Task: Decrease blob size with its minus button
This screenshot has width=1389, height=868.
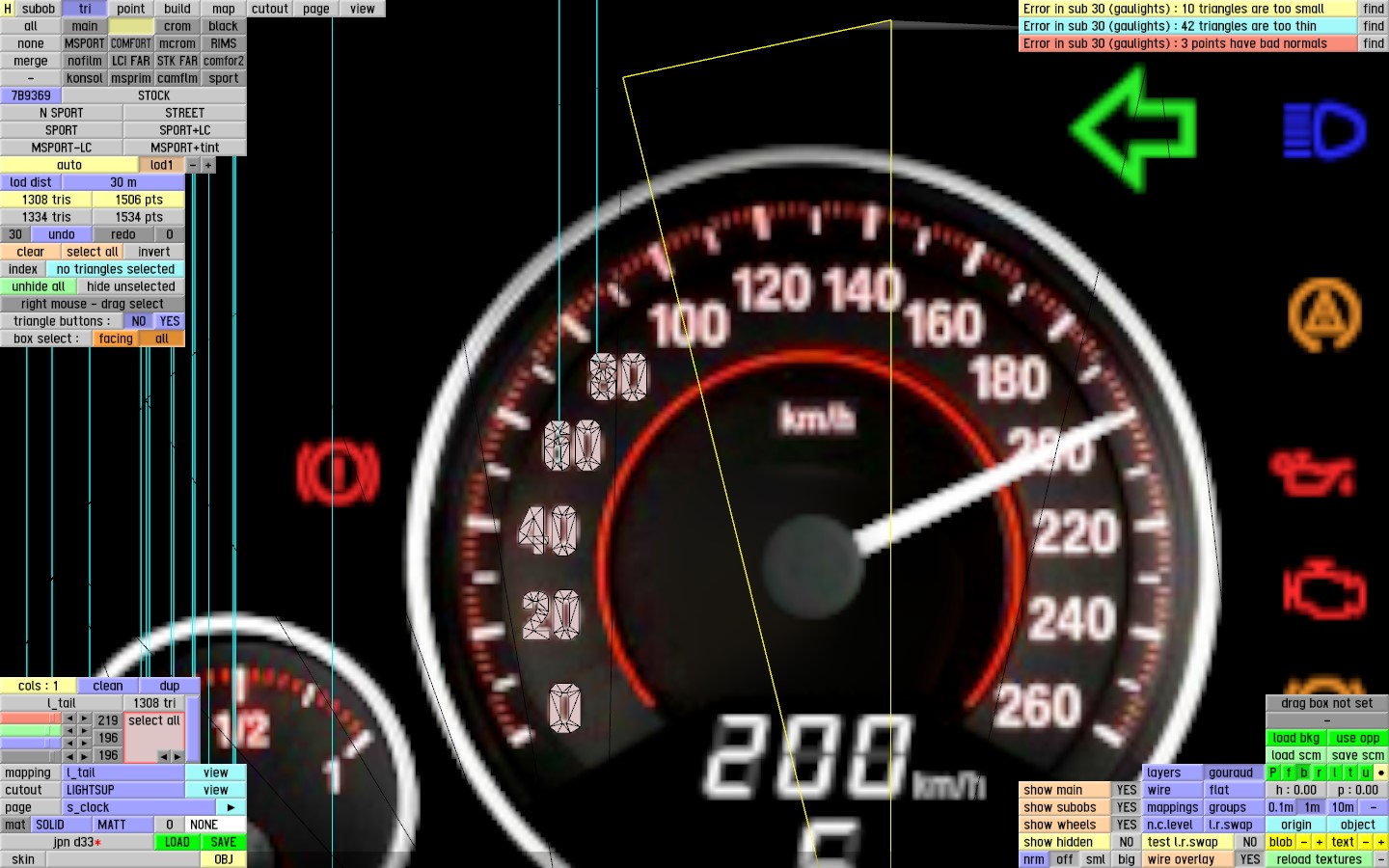Action: 1304,842
